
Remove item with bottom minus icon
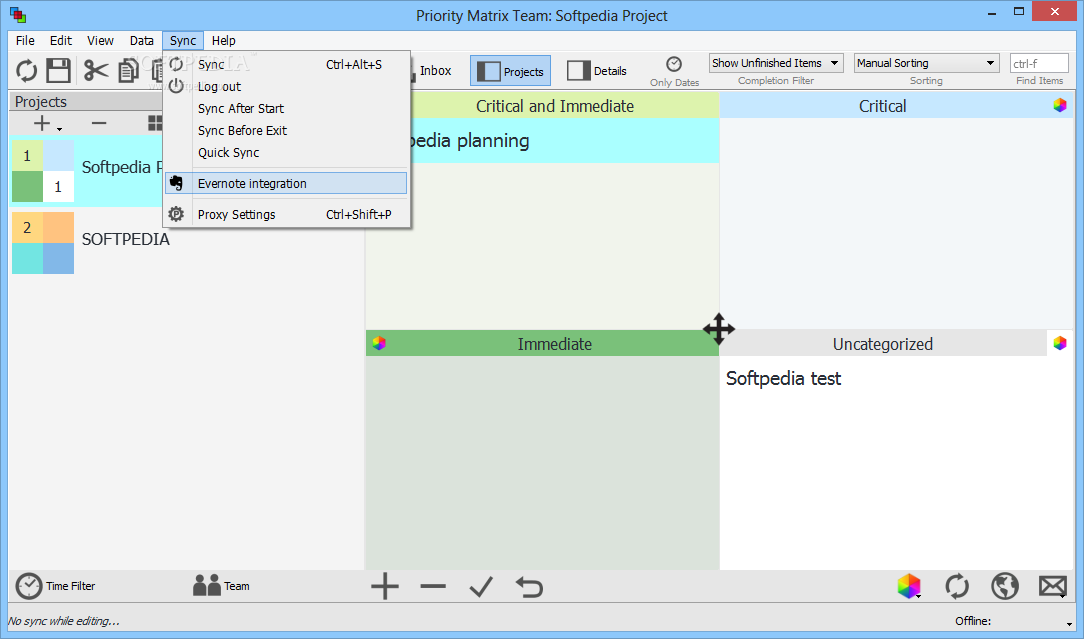[433, 586]
